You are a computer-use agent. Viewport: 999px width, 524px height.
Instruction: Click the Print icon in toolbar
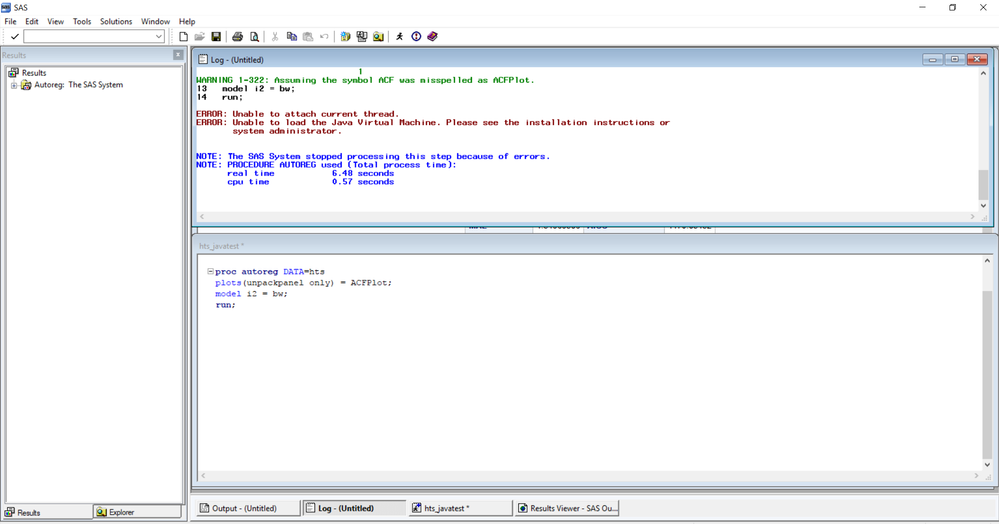click(238, 37)
